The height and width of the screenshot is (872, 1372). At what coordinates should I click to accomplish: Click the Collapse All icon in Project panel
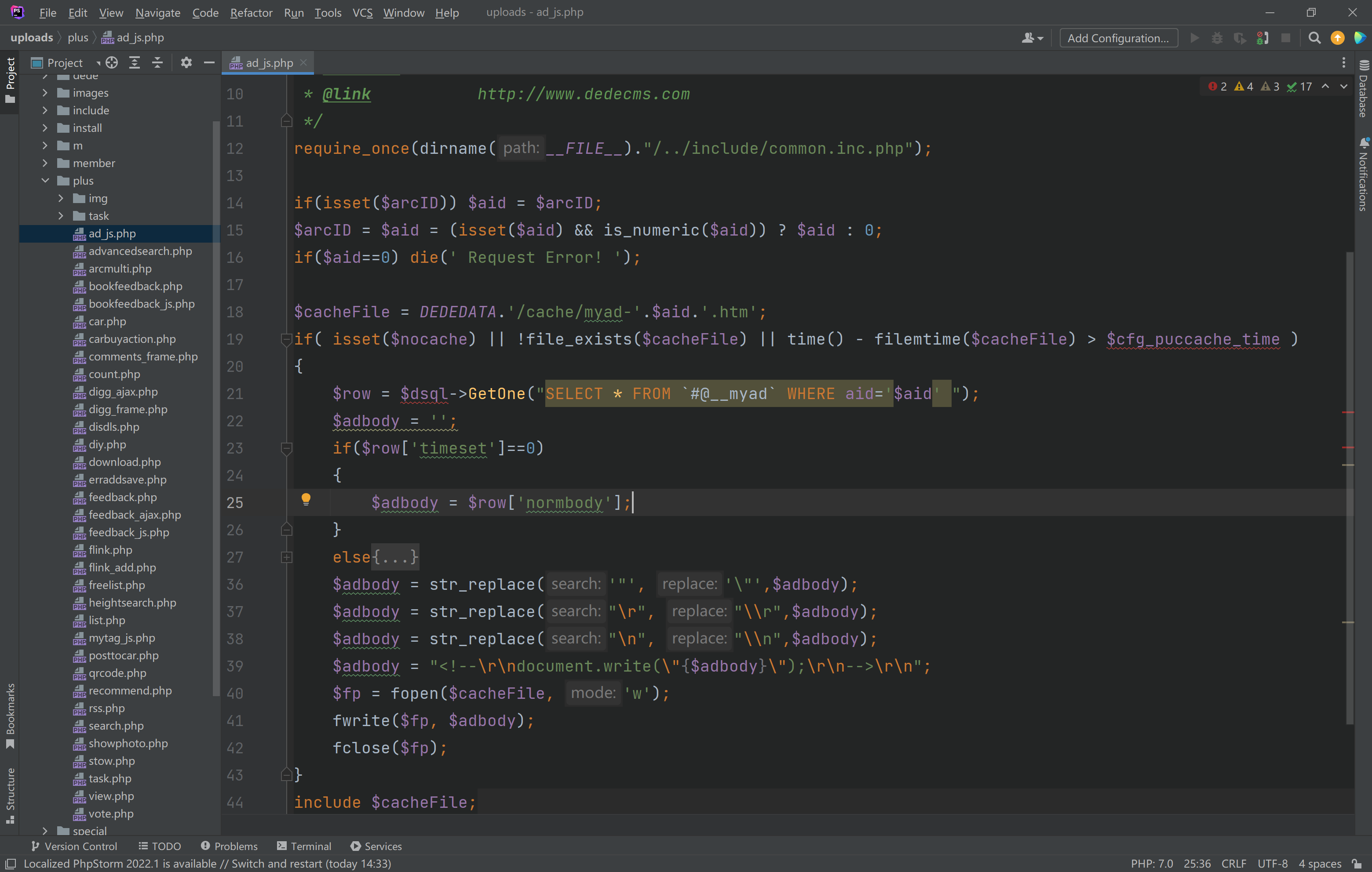[158, 63]
